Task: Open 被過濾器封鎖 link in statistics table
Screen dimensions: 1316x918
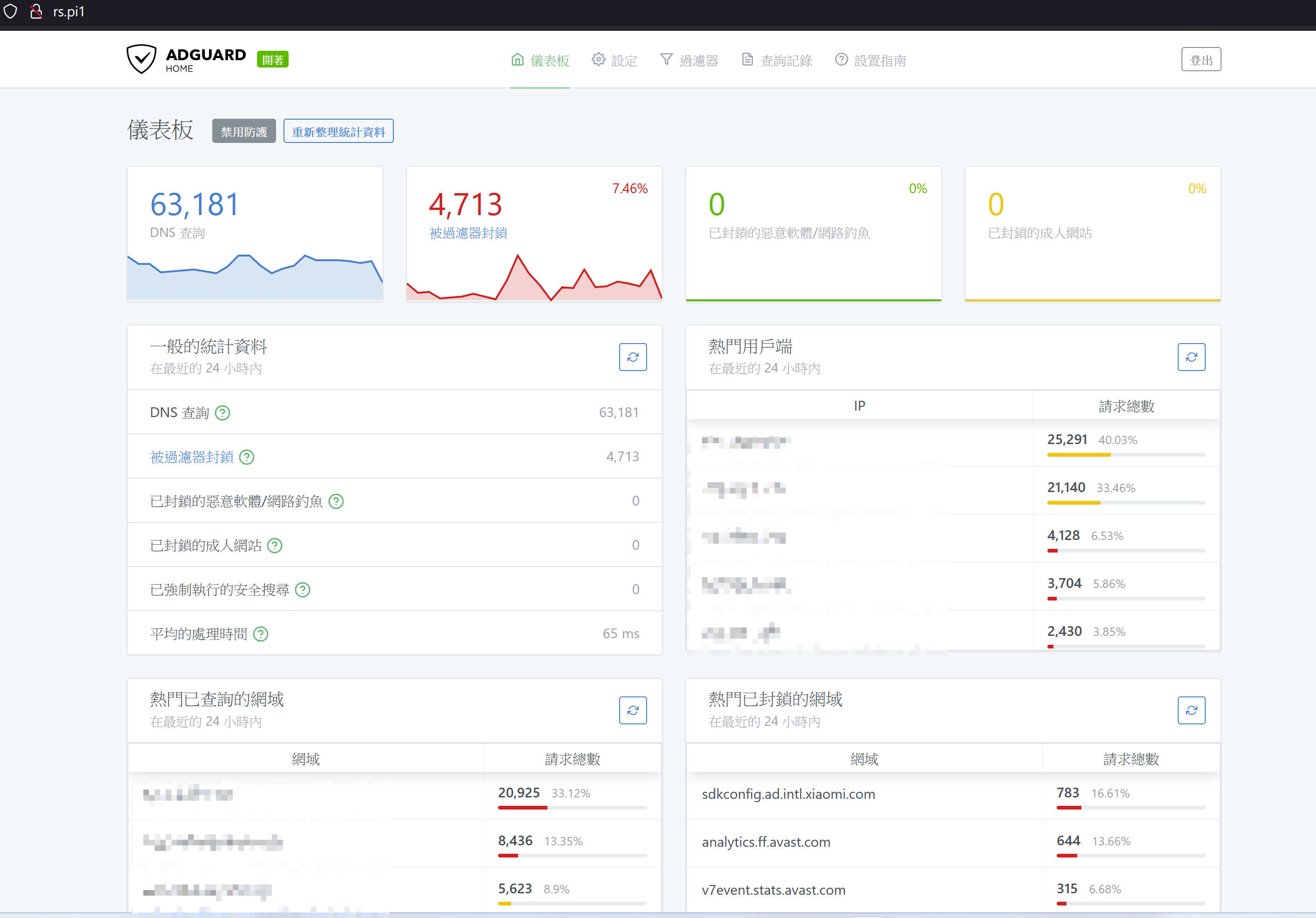Action: click(191, 457)
